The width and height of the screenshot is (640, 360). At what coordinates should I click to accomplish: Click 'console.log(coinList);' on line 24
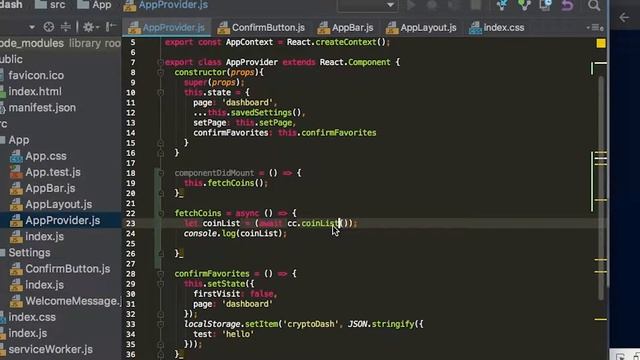pyautogui.click(x=235, y=233)
